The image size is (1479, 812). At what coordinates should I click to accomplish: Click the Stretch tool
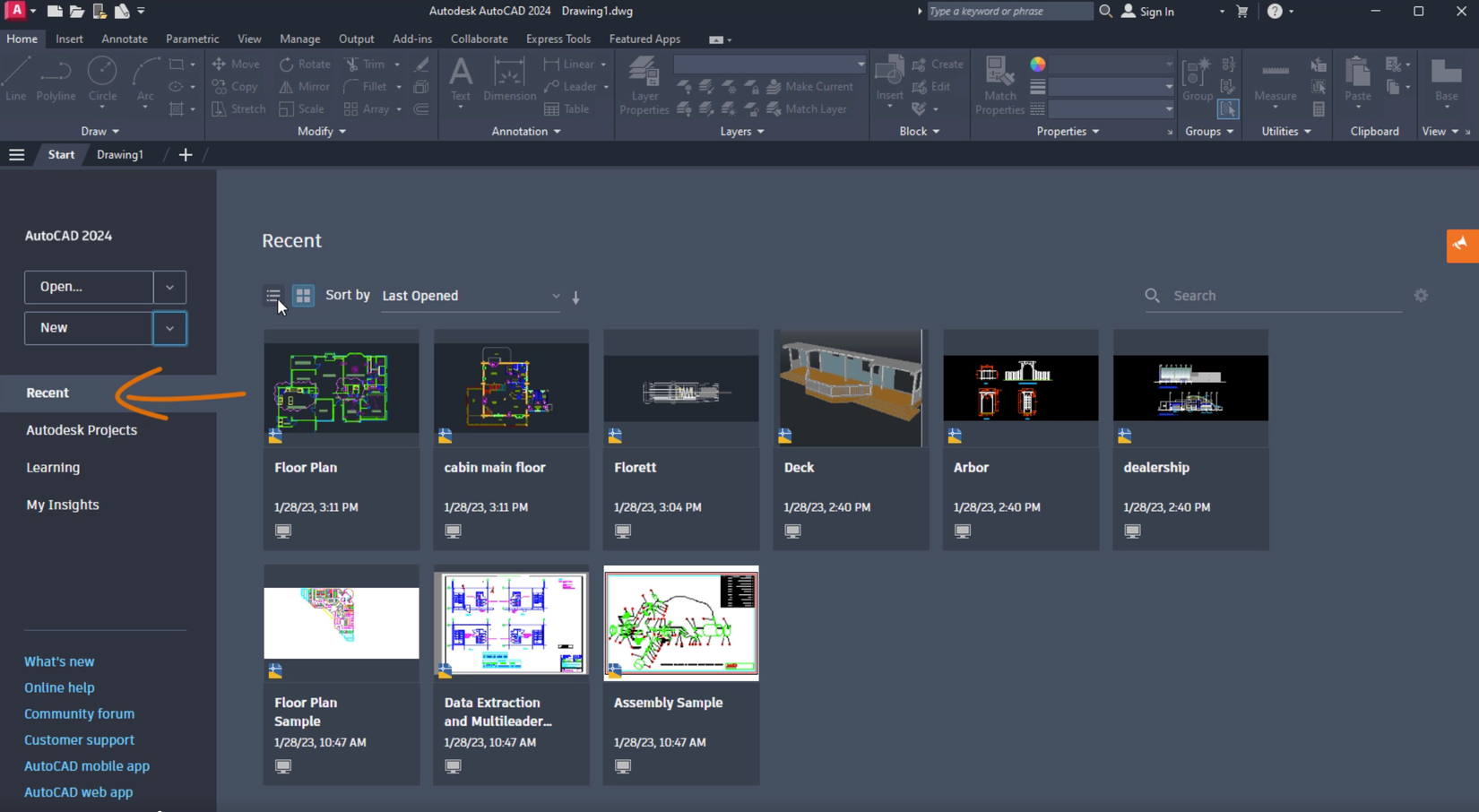(238, 109)
